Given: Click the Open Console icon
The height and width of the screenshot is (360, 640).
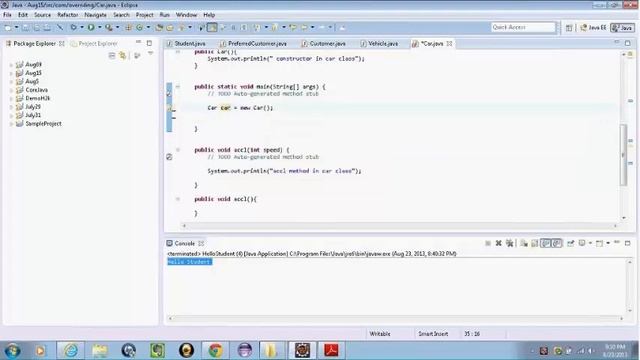Looking at the screenshot, I should point(599,243).
